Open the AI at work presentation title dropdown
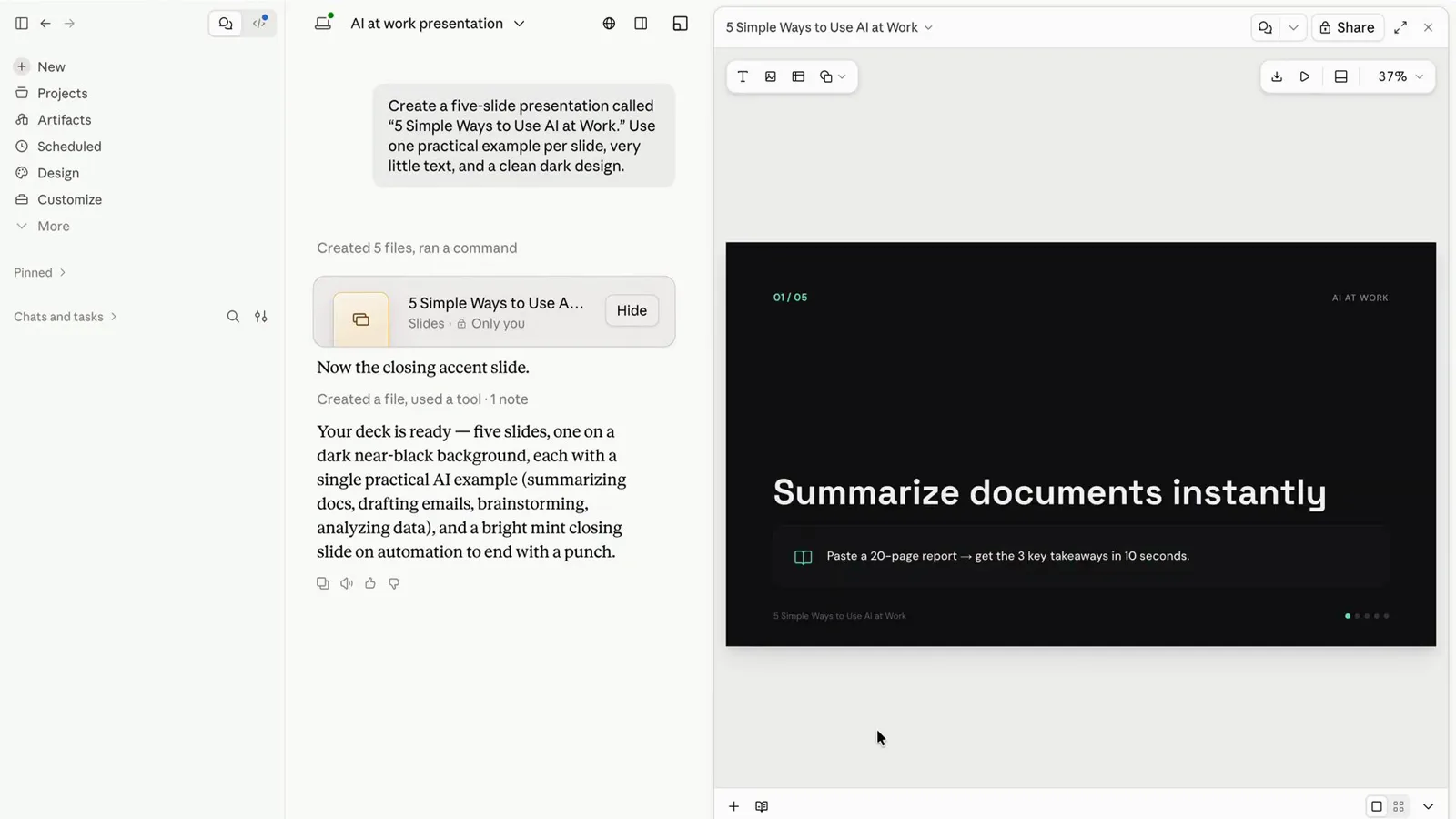Screen dimensions: 1456x819 point(438,24)
